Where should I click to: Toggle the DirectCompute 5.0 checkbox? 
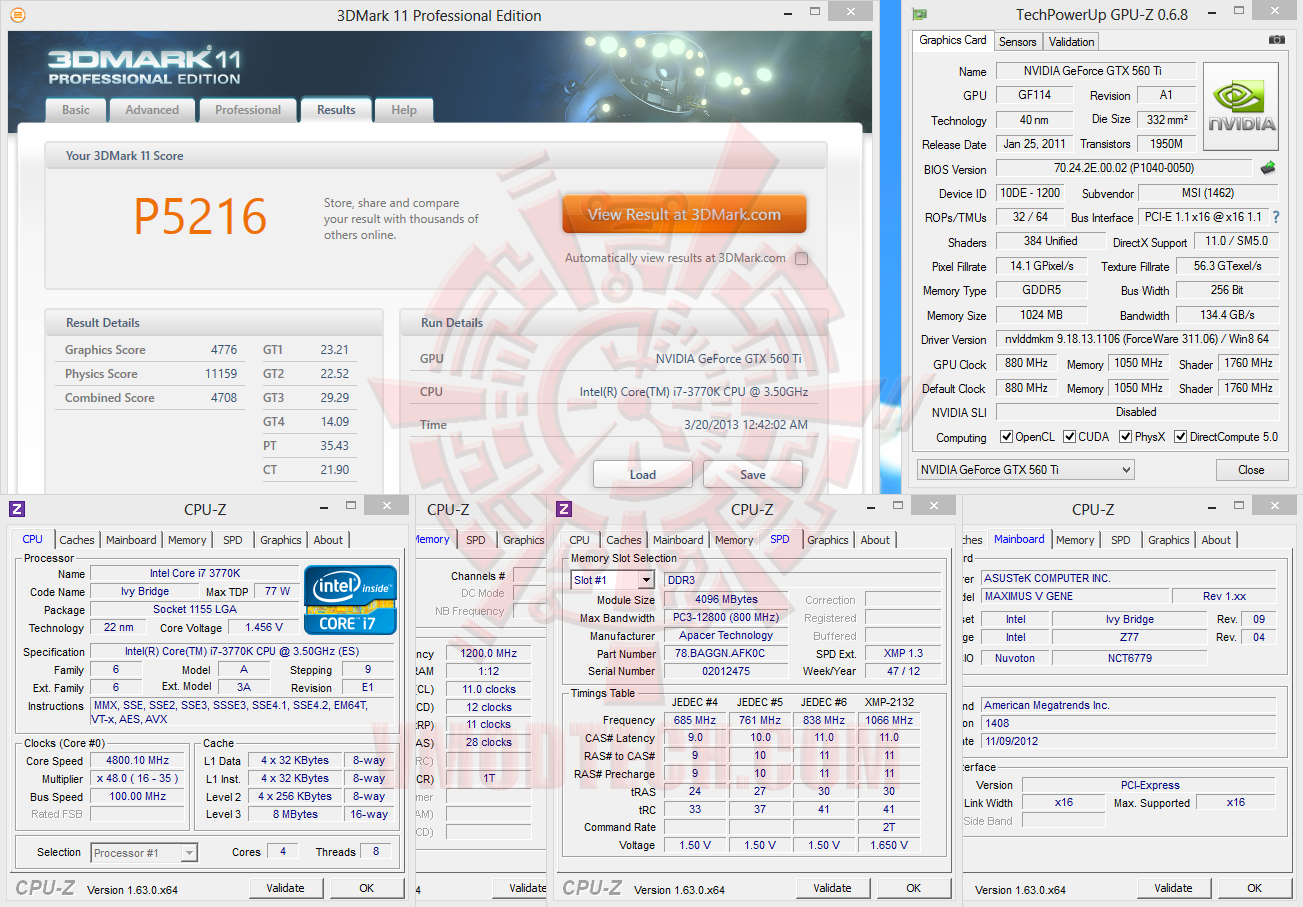click(1180, 437)
